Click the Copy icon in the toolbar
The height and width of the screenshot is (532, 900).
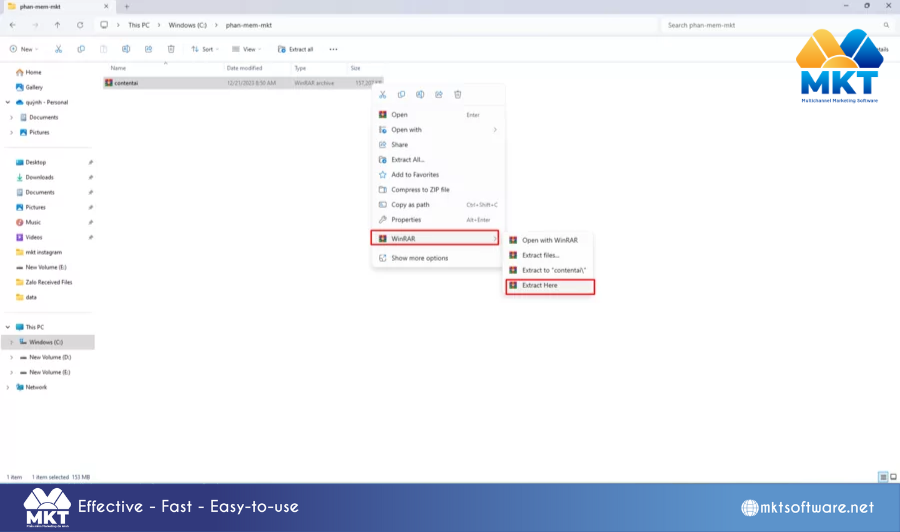(81, 49)
